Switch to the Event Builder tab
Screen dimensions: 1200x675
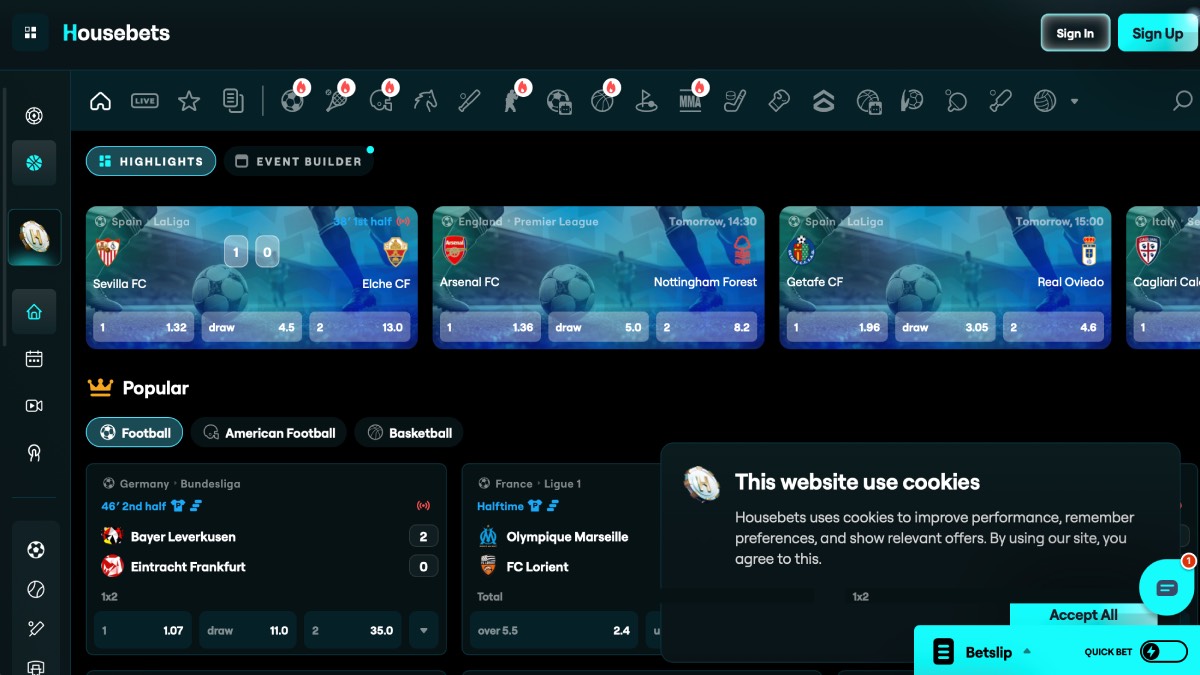298,161
